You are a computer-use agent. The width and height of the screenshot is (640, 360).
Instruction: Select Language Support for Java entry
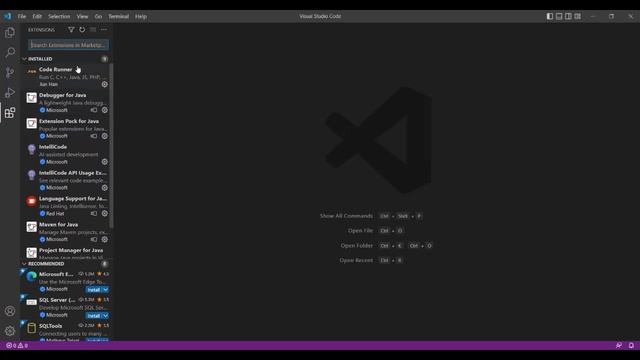(65, 206)
